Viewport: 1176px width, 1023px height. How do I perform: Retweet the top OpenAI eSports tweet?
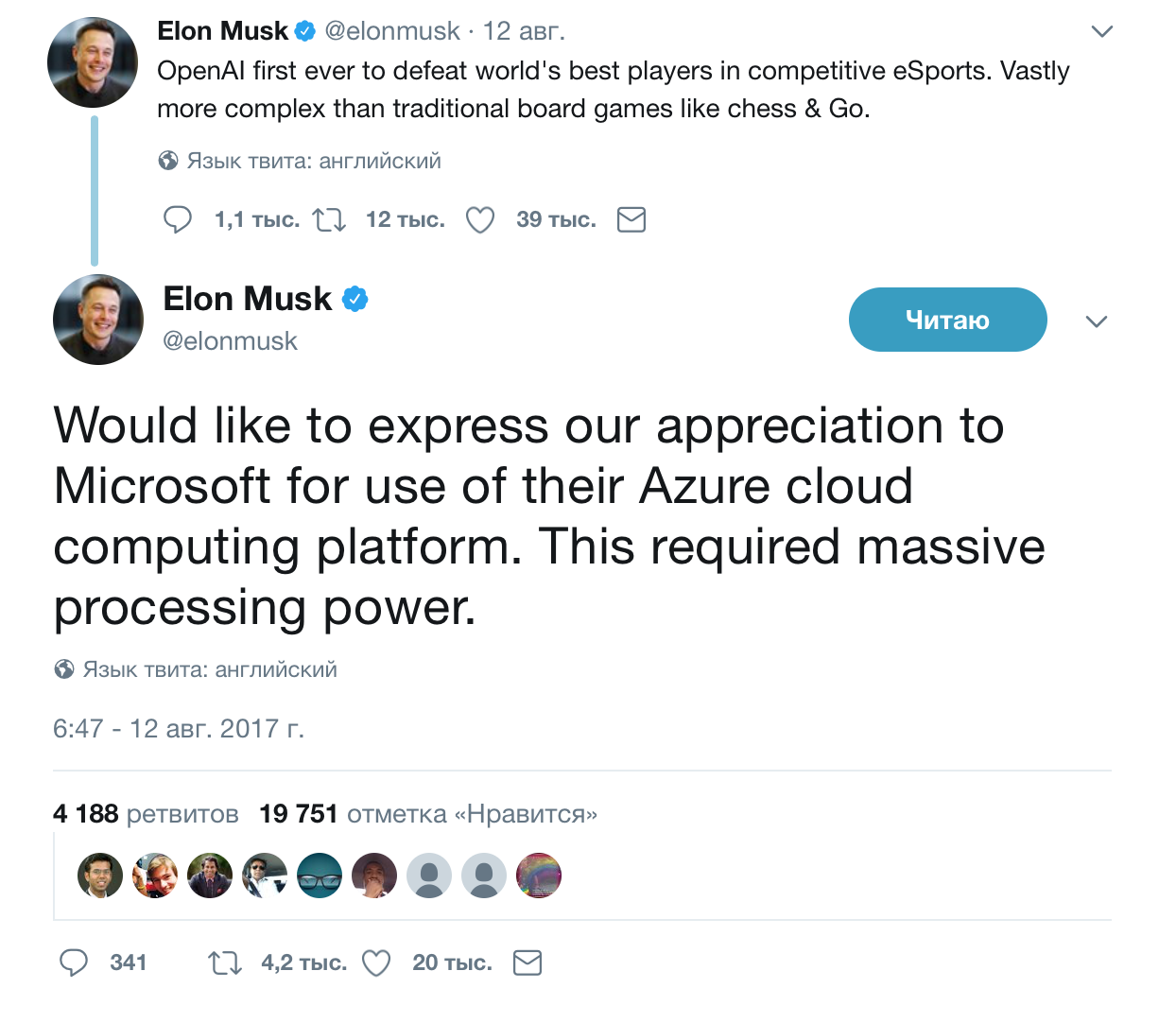click(329, 219)
